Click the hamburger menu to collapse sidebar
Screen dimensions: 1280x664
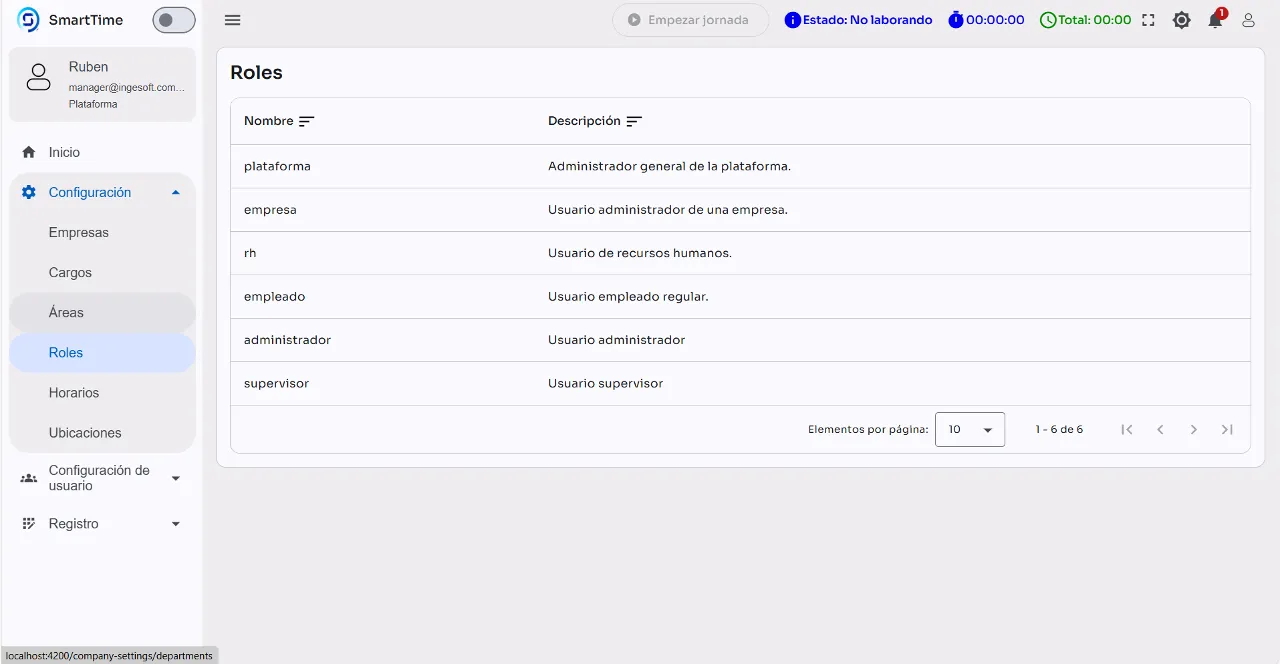pos(232,20)
